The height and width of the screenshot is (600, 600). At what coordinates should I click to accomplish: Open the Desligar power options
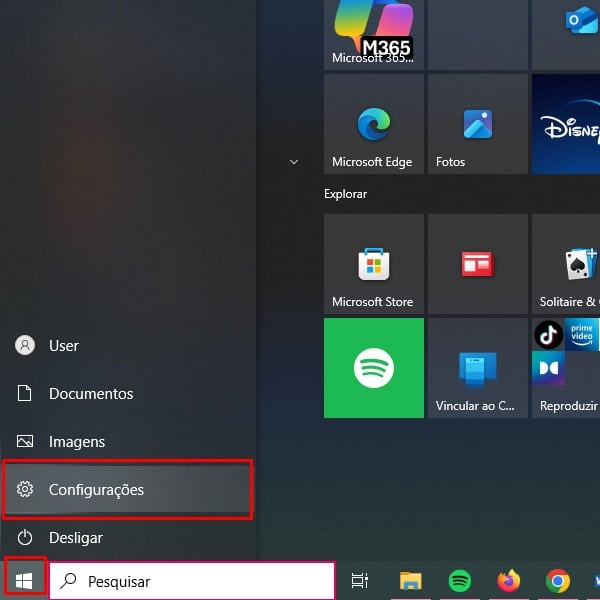[x=128, y=538]
